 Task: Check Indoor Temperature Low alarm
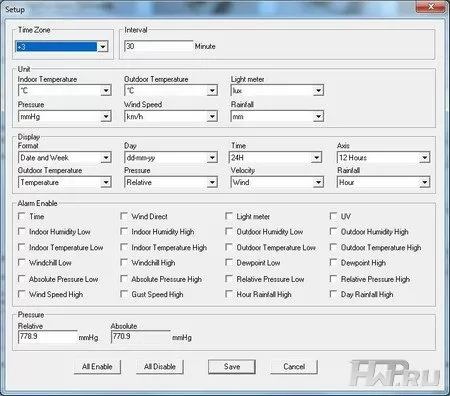22,247
